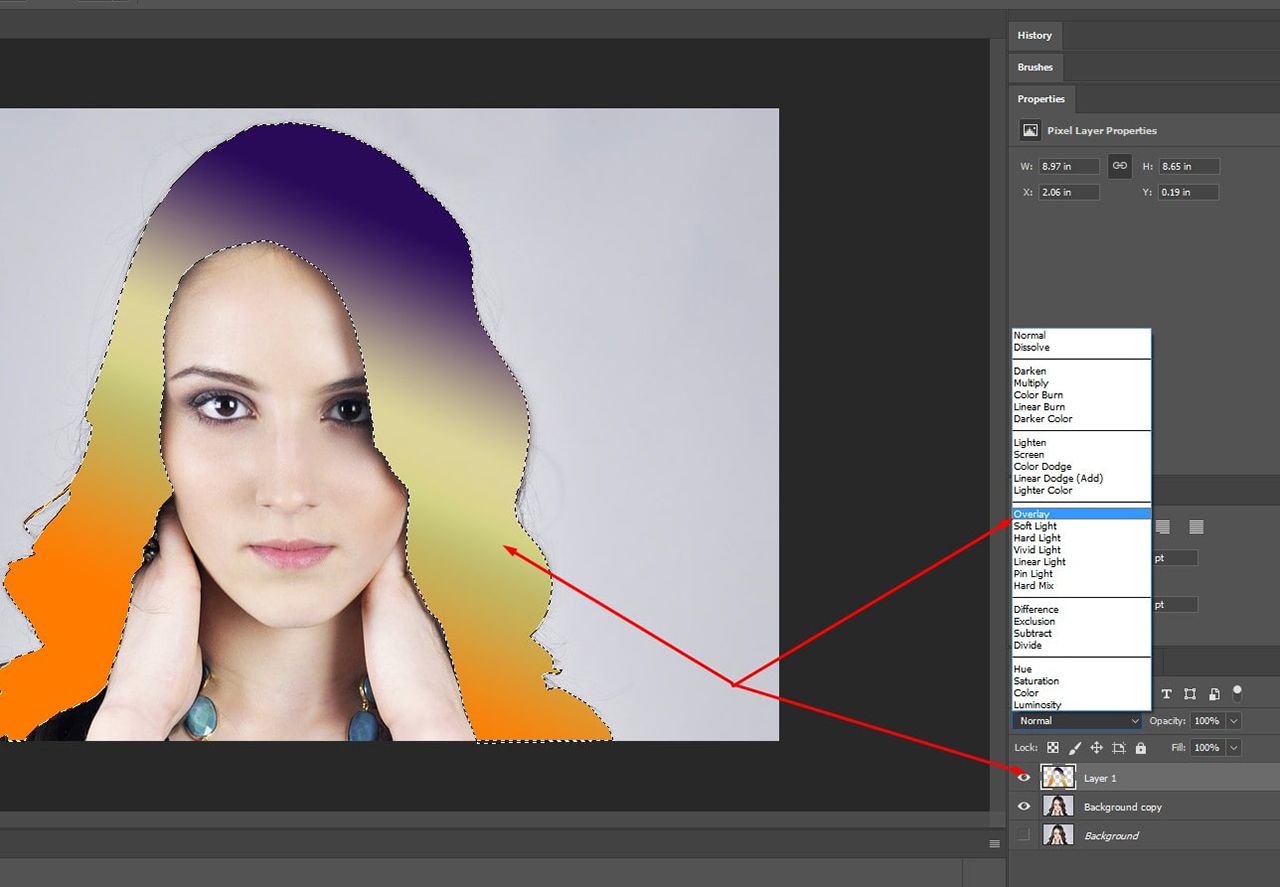1280x887 pixels.
Task: Lock position with the move lock icon
Action: click(x=1096, y=747)
